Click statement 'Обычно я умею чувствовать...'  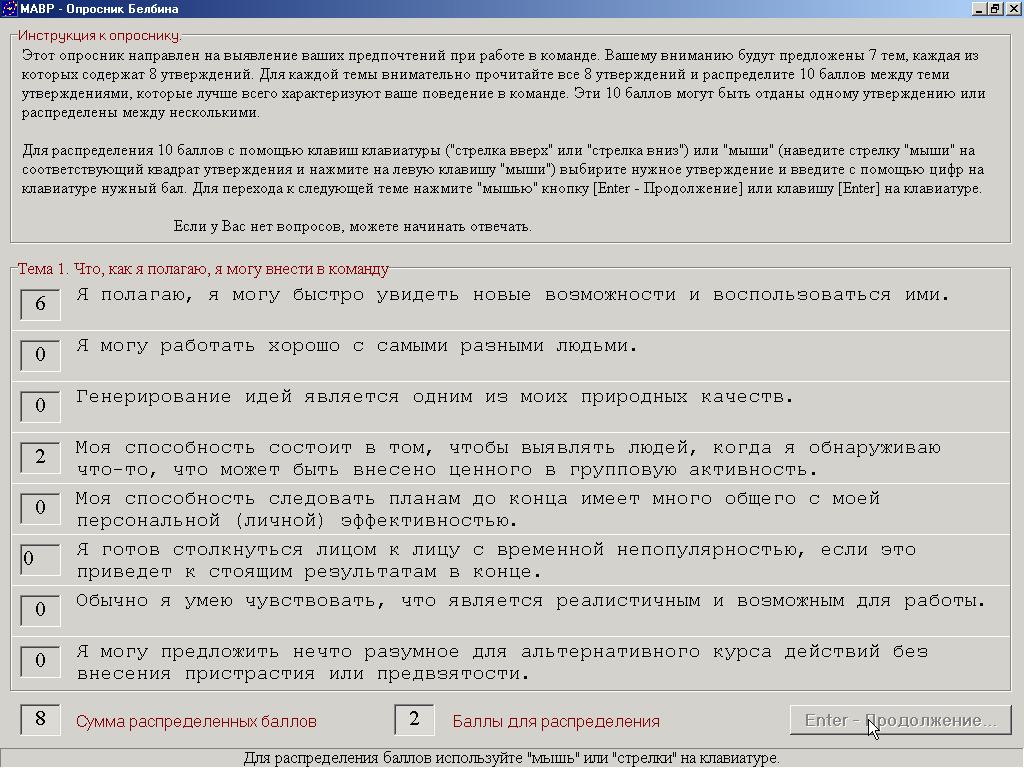530,601
